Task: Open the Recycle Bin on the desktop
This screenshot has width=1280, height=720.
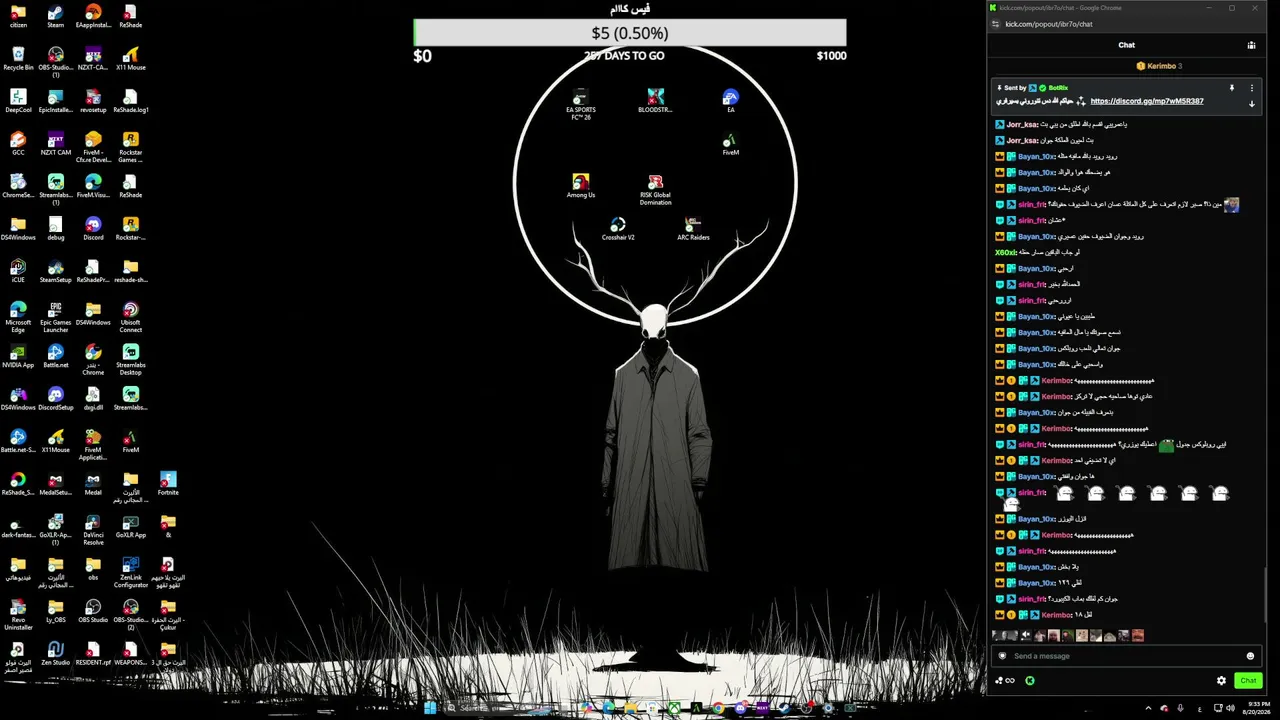Action: [x=18, y=59]
